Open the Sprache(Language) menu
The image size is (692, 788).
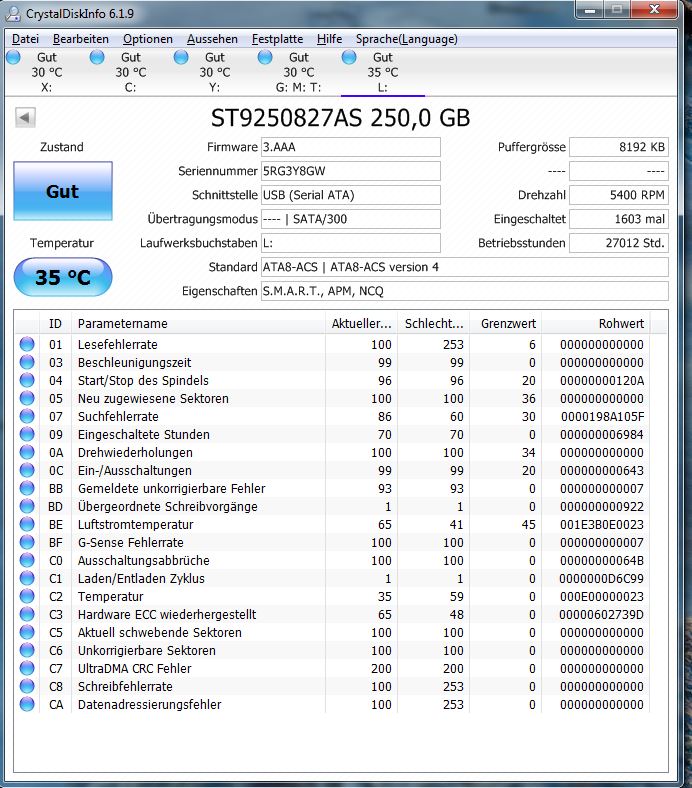point(407,39)
